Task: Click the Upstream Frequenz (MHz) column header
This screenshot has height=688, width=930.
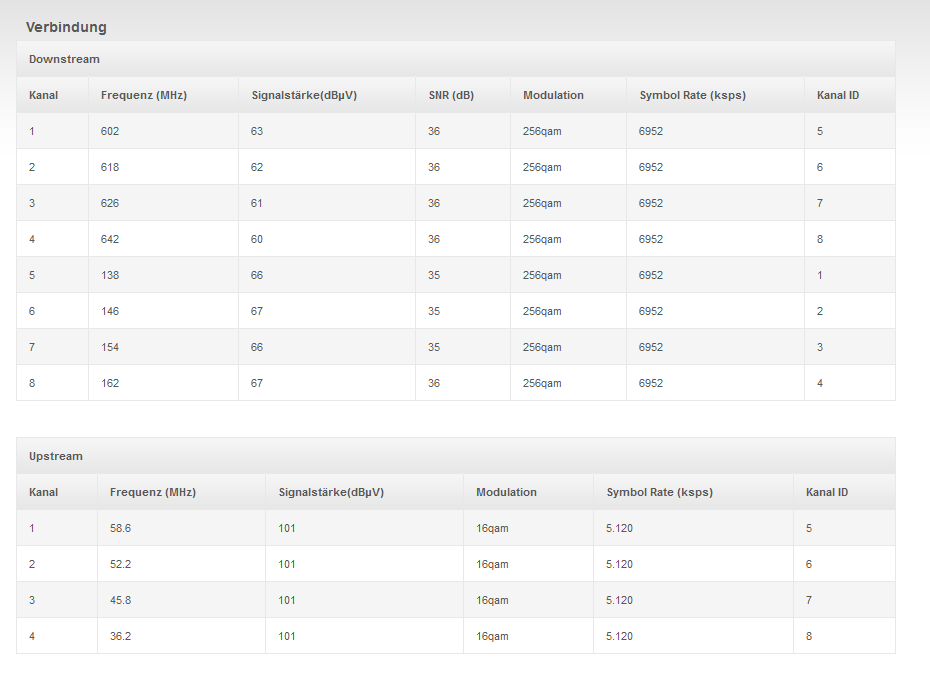Action: tap(153, 492)
